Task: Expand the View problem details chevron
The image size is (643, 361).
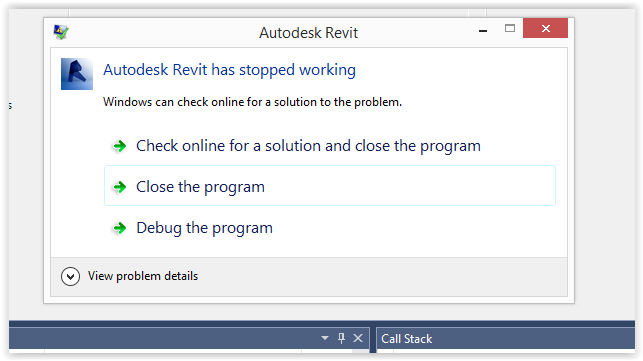Action: (x=71, y=276)
